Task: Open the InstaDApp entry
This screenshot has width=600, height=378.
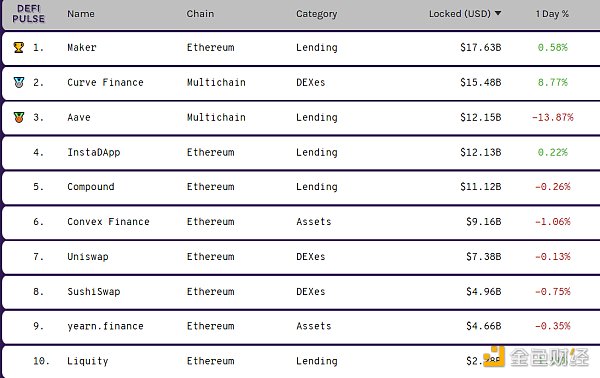Action: pyautogui.click(x=94, y=152)
